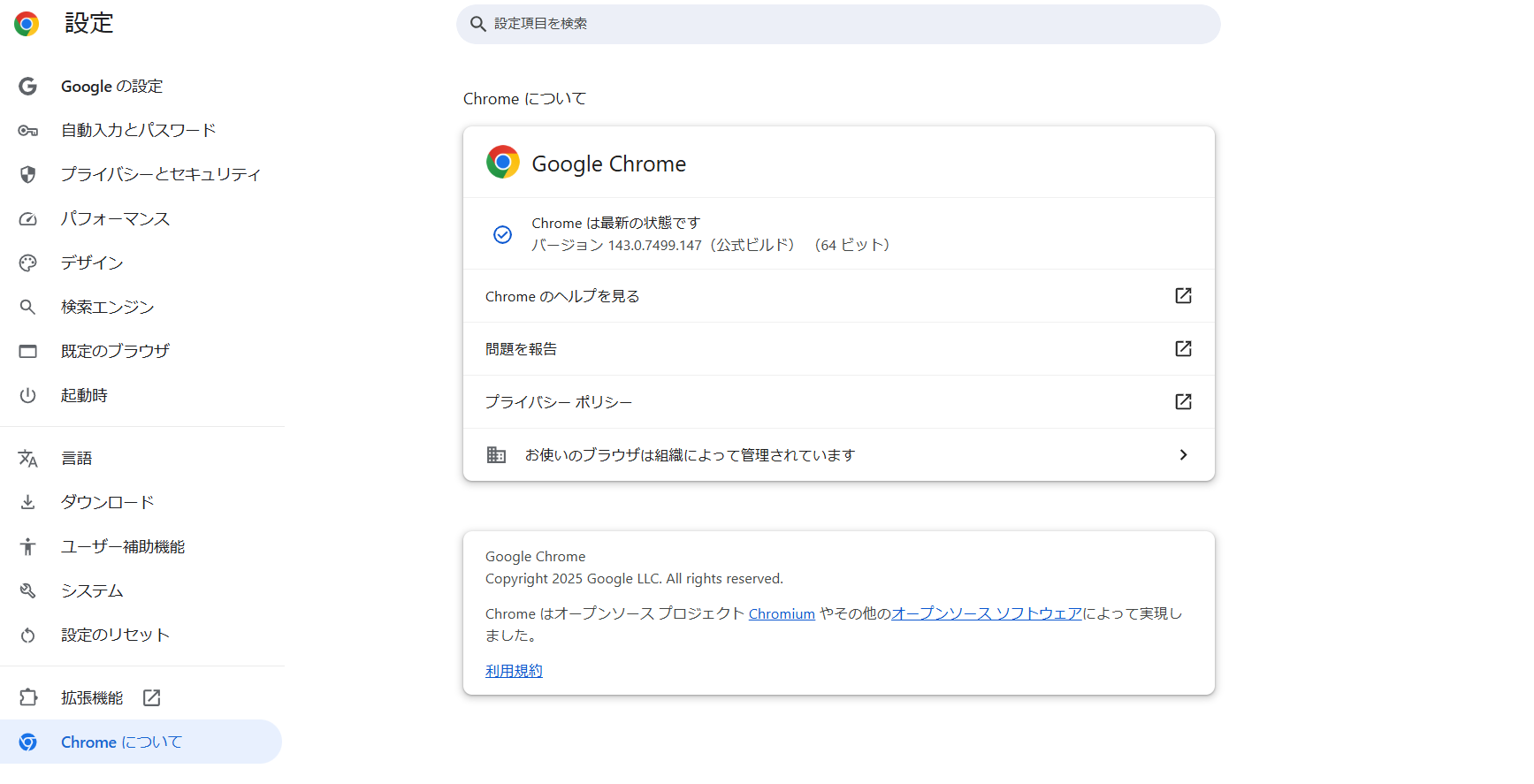Screen dimensions: 1534x784
Task: Expand the managed-by-organization row chevron
Action: (x=1183, y=455)
